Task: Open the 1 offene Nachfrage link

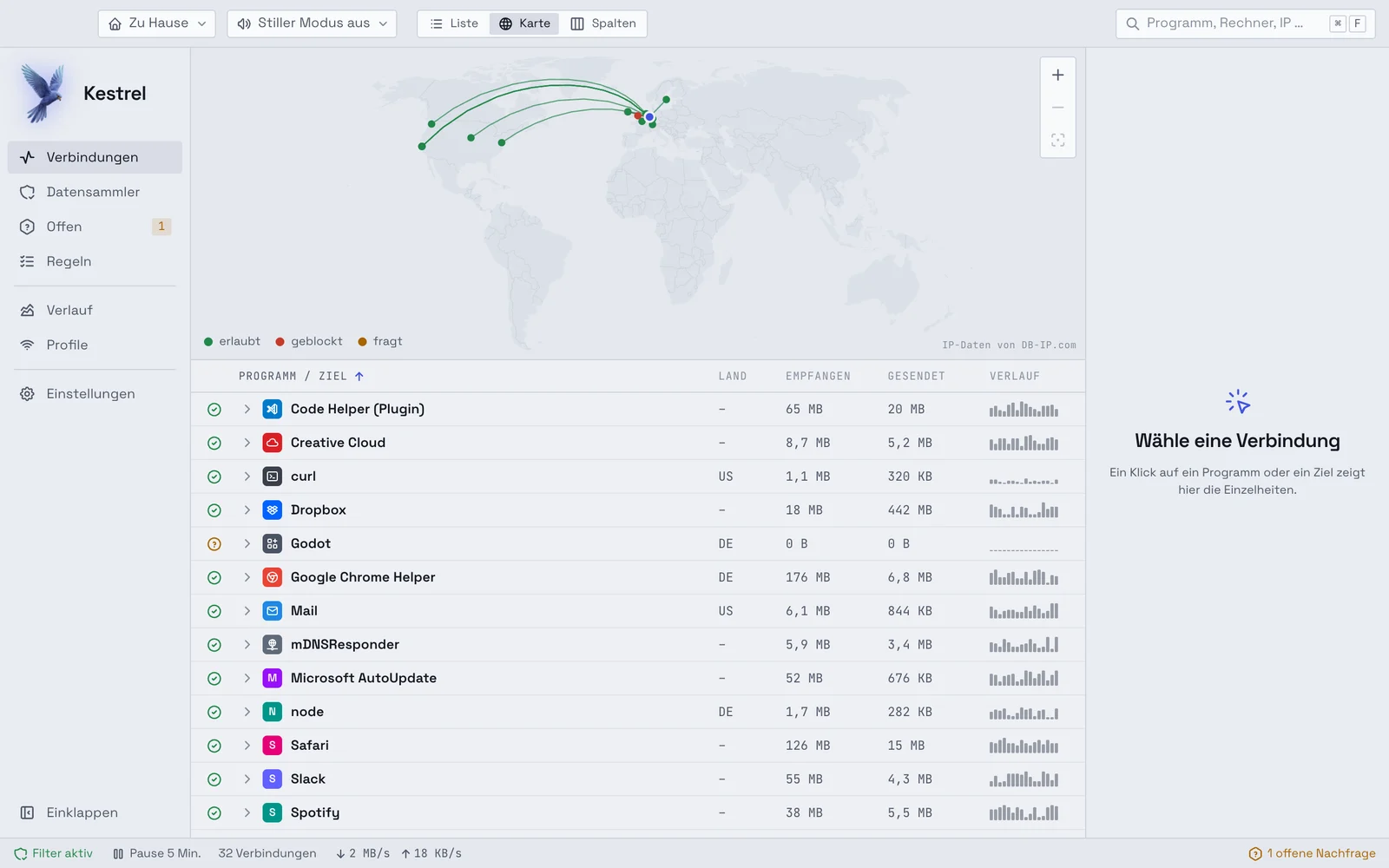Action: (1312, 853)
